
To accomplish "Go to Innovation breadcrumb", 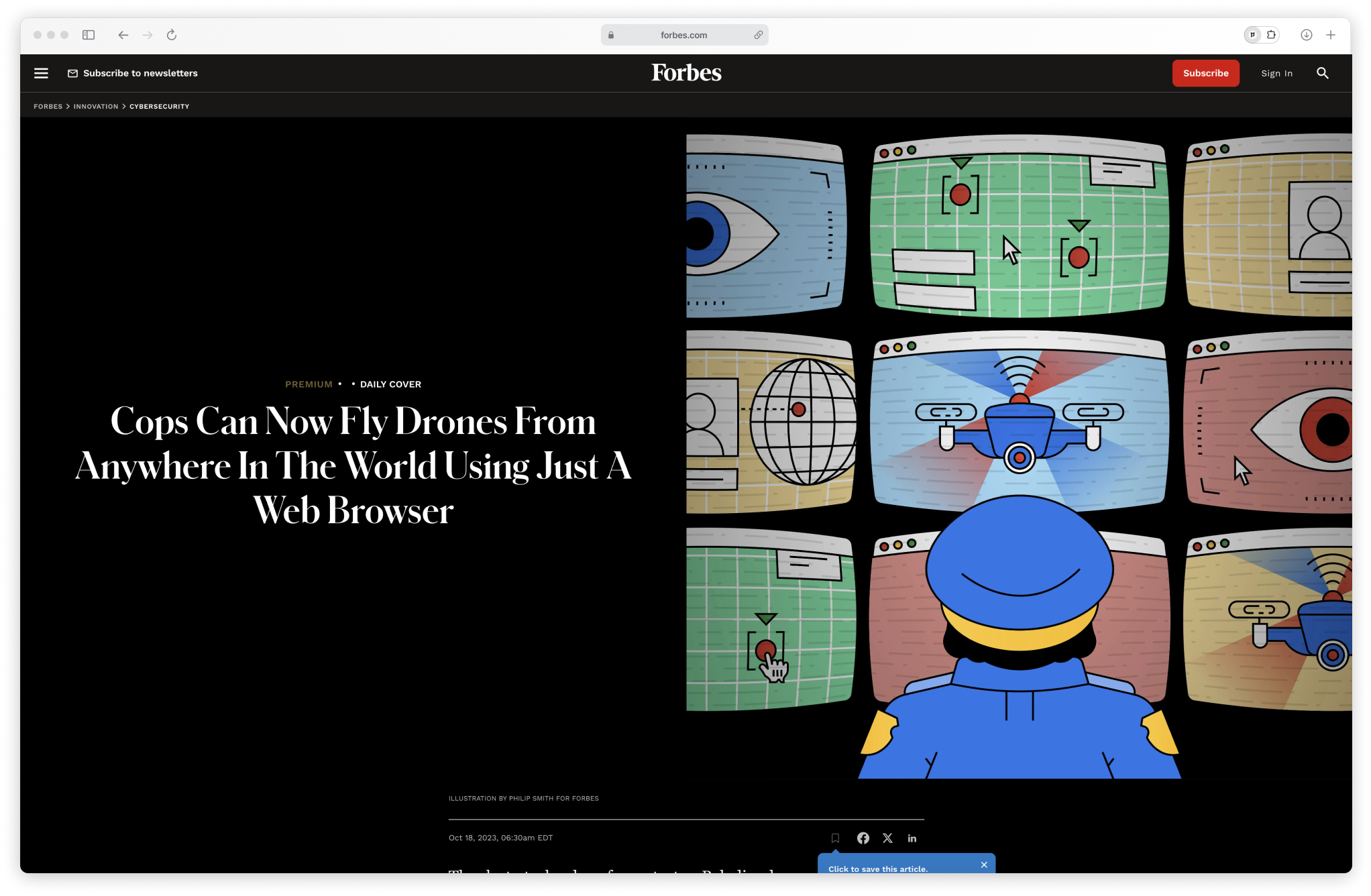I will [x=96, y=106].
